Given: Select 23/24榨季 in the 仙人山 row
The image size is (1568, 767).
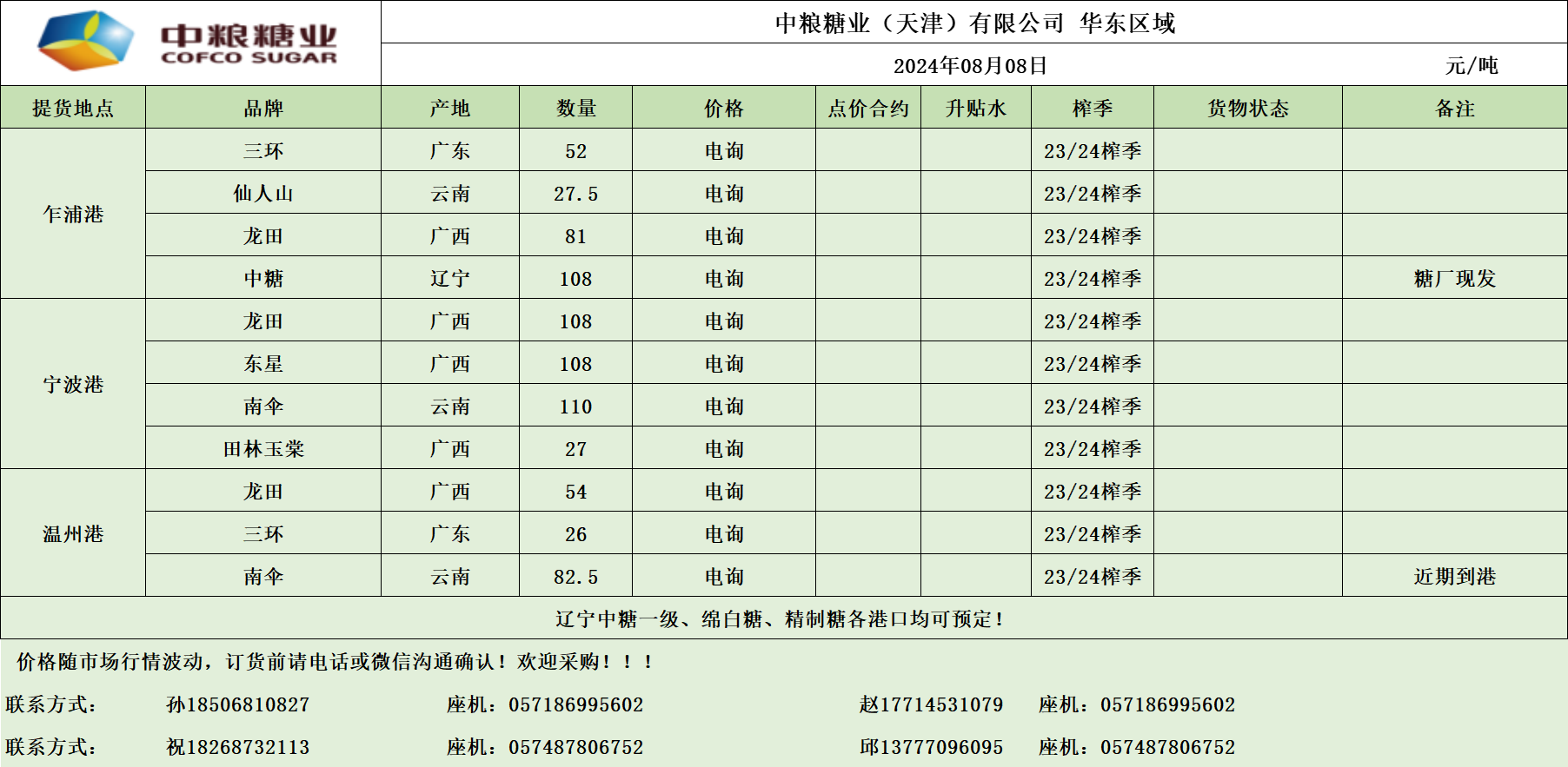Looking at the screenshot, I should 1093,194.
